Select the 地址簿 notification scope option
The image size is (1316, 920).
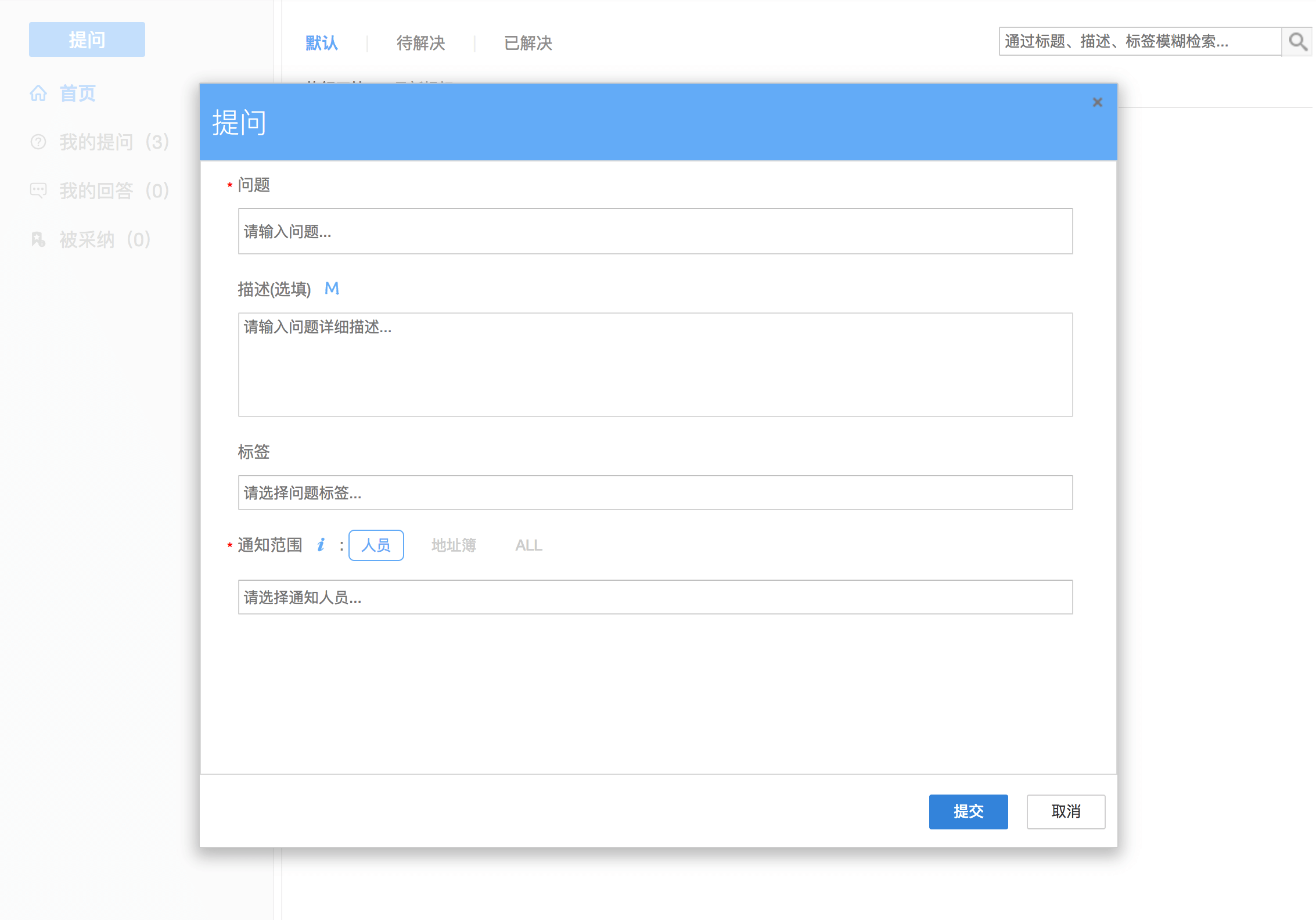454,545
